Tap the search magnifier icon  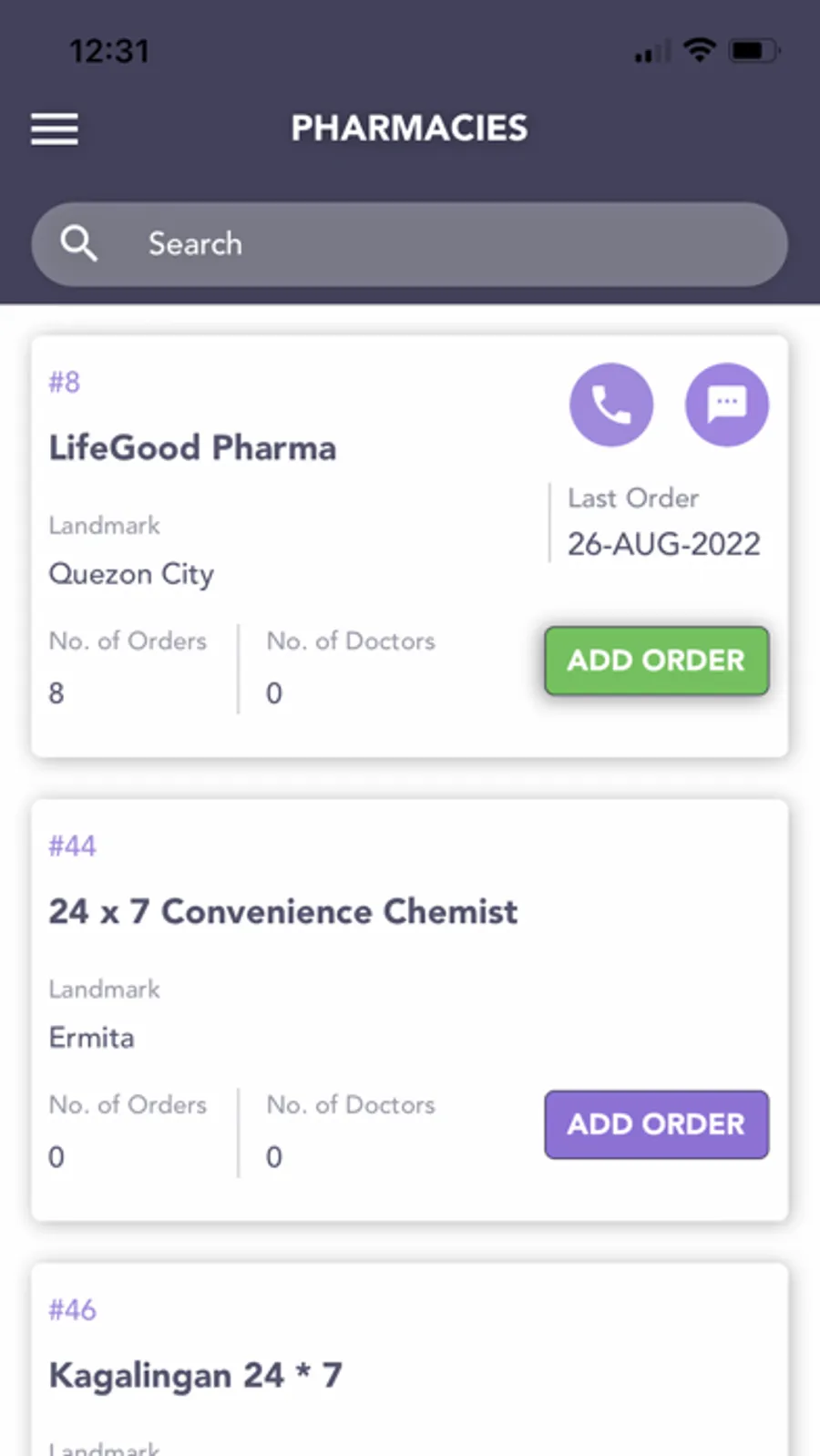[x=78, y=243]
